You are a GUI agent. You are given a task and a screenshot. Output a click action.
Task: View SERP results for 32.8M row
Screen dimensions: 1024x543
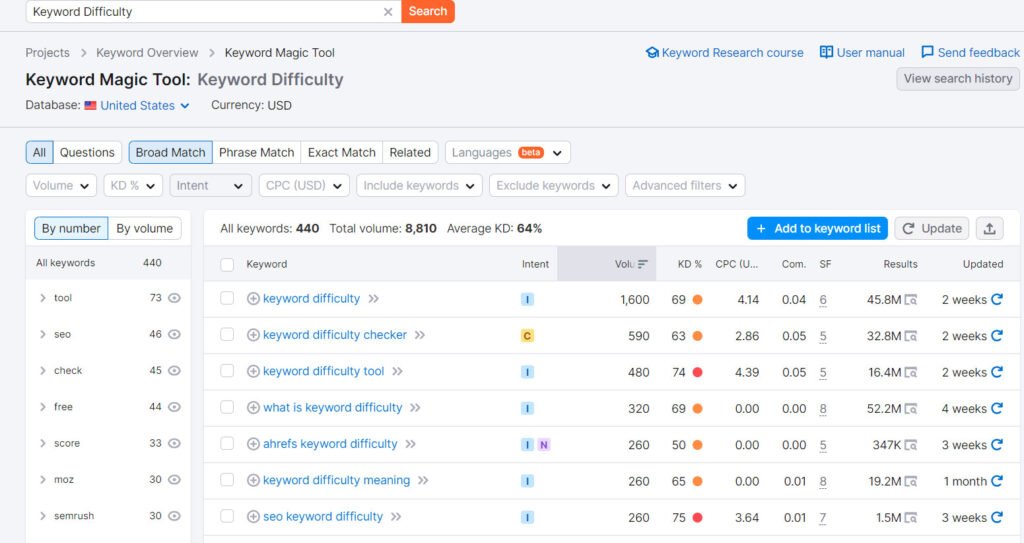click(910, 337)
